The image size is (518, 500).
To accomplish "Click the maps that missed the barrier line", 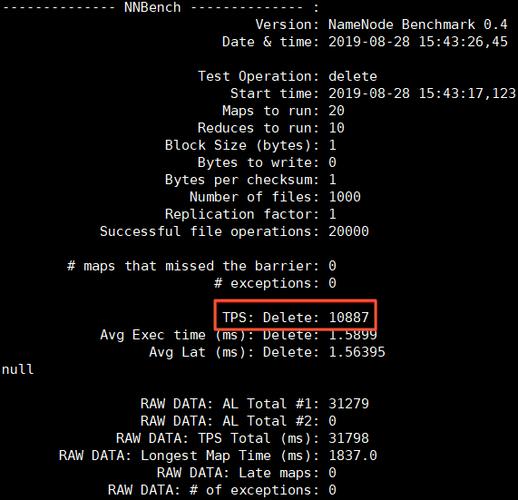I will tap(201, 266).
